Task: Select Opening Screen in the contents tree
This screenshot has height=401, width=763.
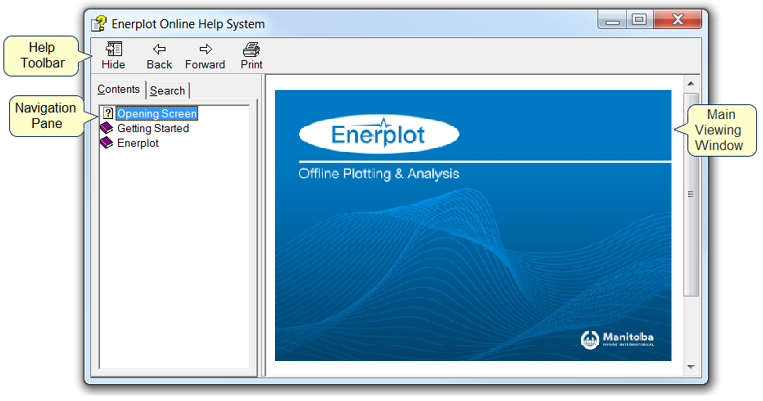Action: tap(156, 113)
